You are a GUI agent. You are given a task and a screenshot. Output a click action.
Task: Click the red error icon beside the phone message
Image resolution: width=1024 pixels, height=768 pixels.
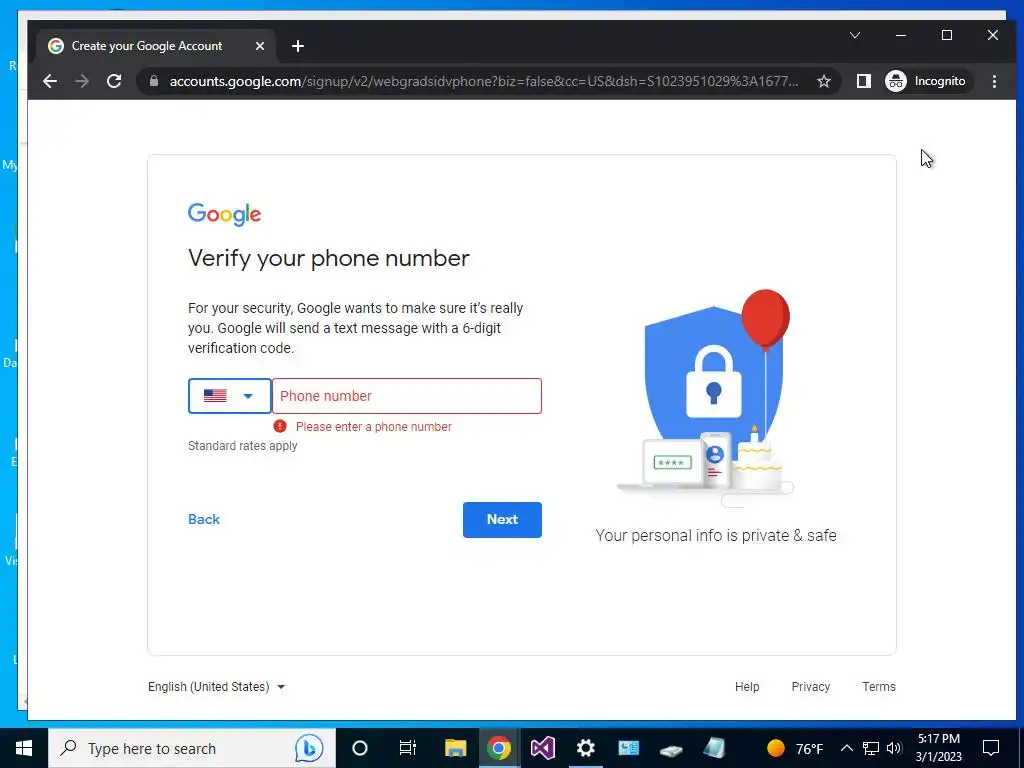click(280, 426)
